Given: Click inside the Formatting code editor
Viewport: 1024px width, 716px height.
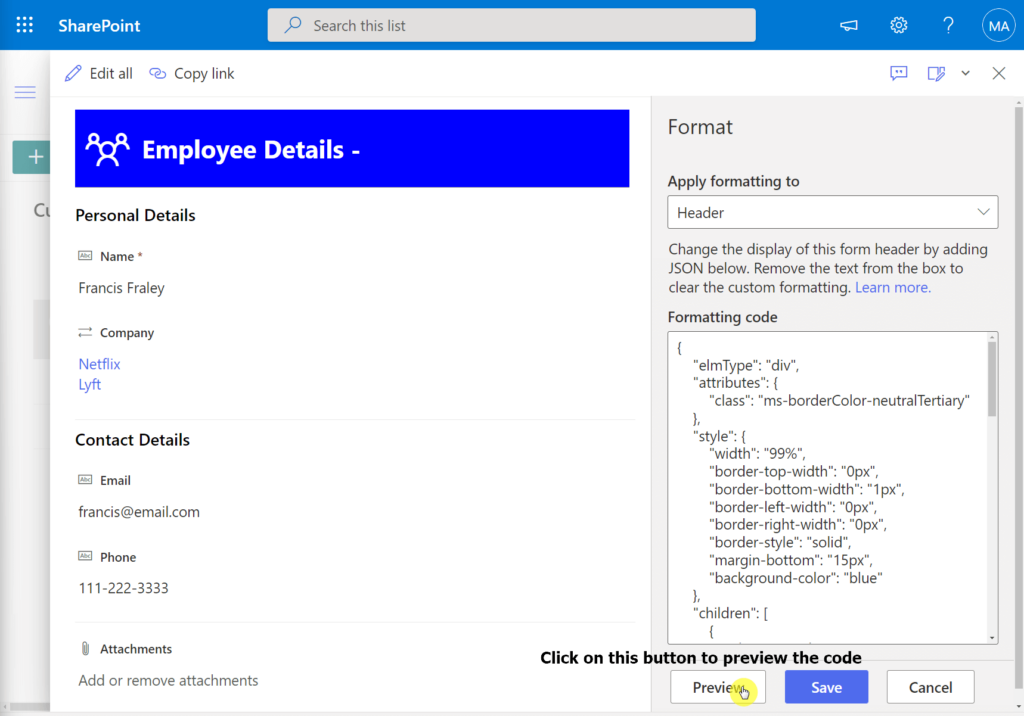Looking at the screenshot, I should pyautogui.click(x=827, y=487).
